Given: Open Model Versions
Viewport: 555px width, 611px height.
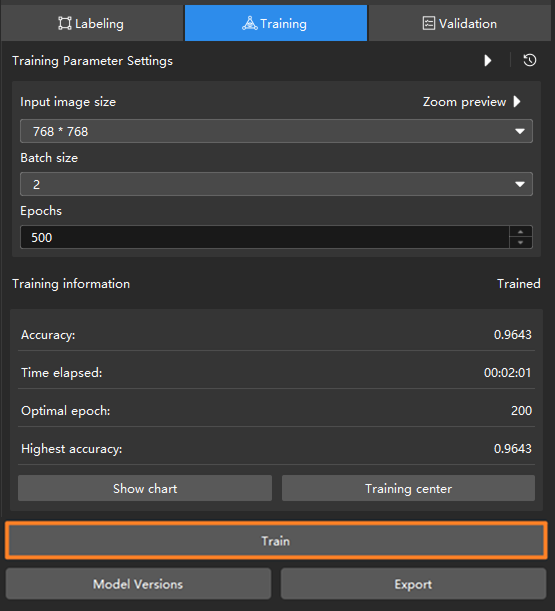Looking at the screenshot, I should (x=138, y=584).
